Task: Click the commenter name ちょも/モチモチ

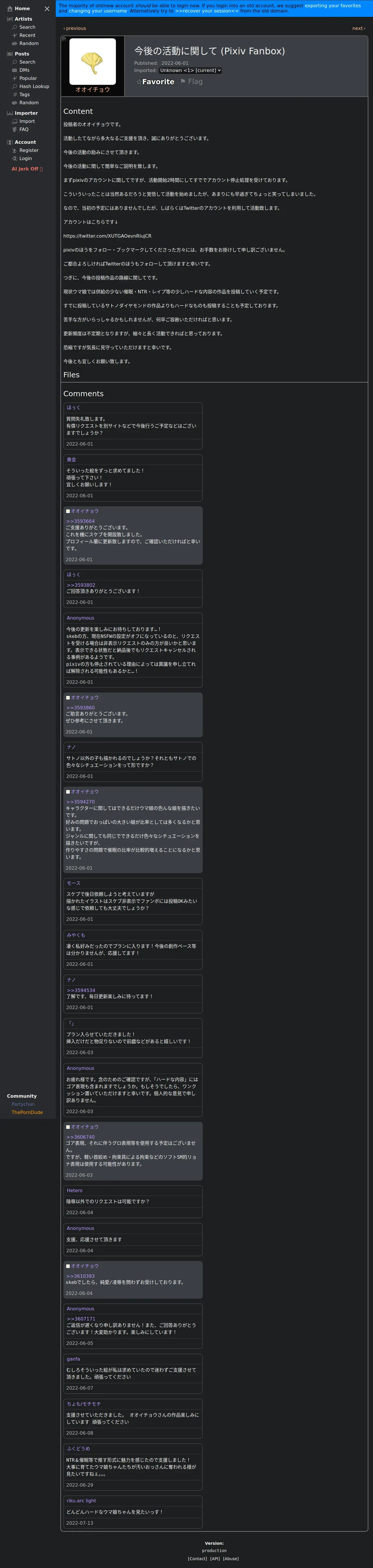Action: [x=84, y=1404]
